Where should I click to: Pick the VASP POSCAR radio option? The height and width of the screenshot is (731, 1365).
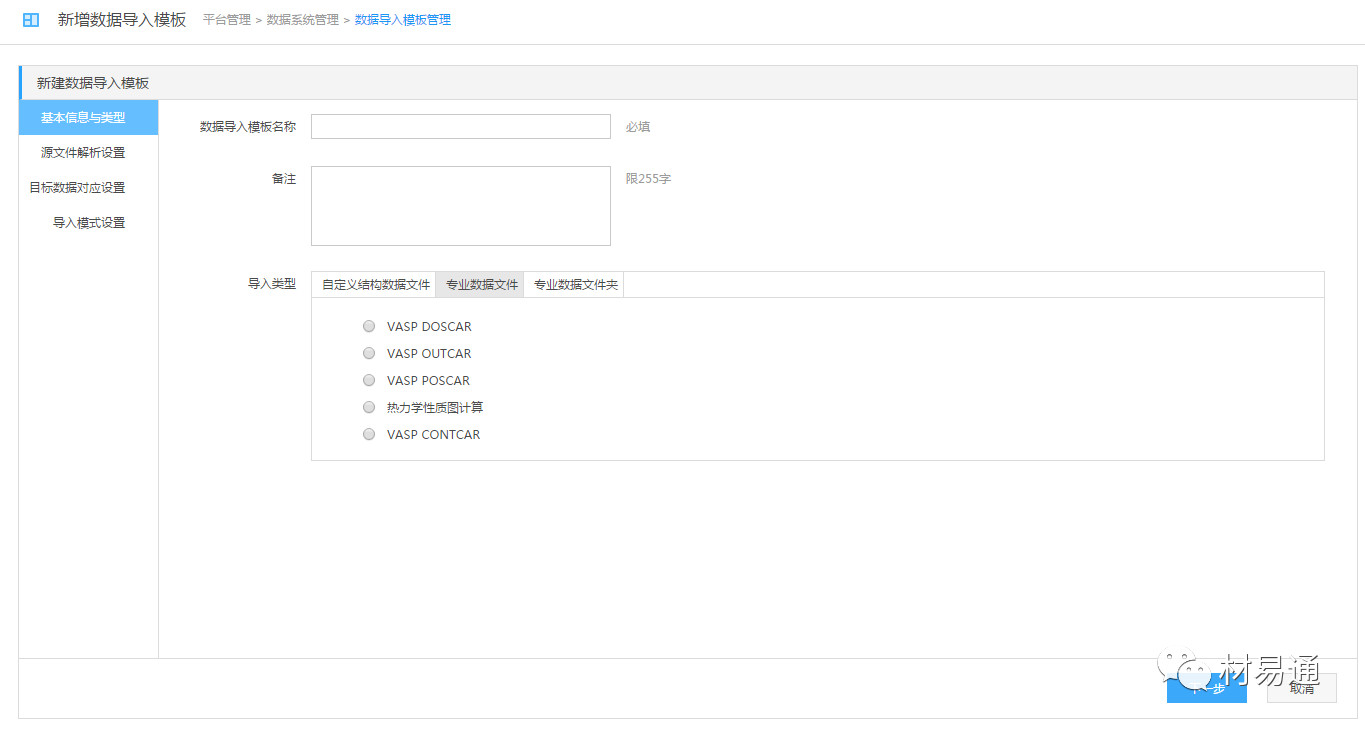pyautogui.click(x=369, y=381)
